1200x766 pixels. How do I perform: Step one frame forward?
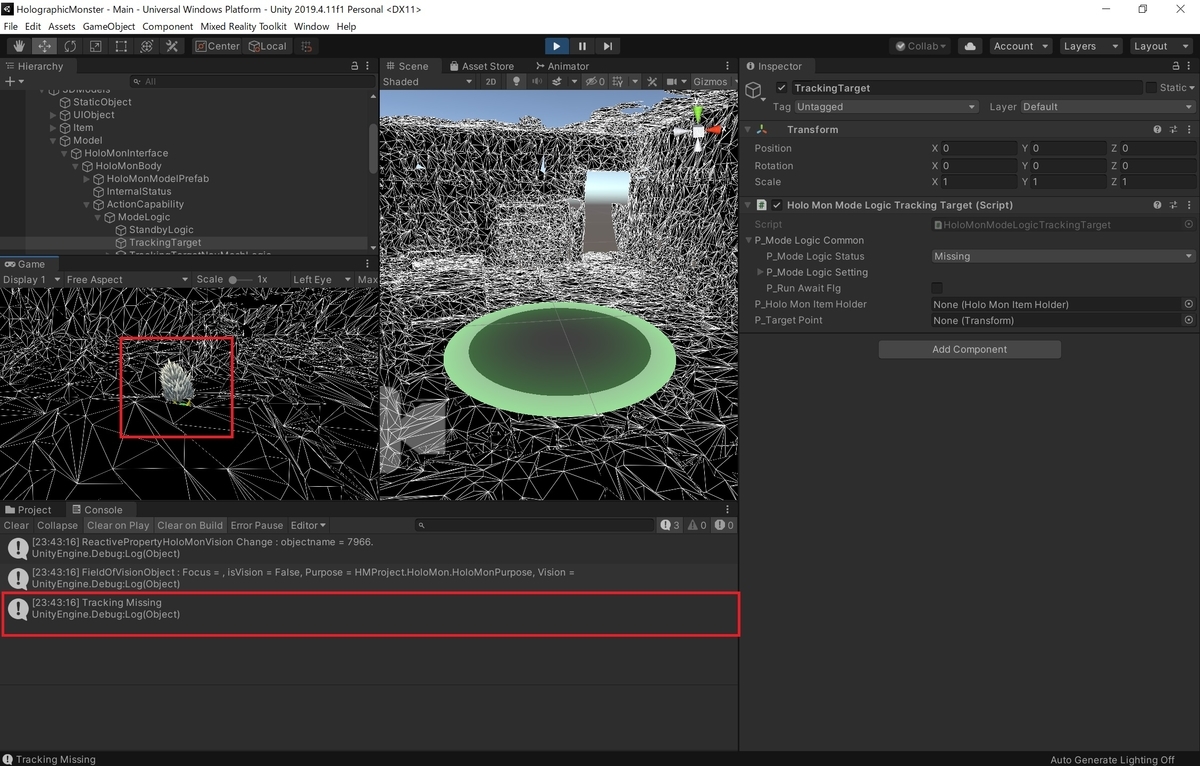tap(607, 46)
